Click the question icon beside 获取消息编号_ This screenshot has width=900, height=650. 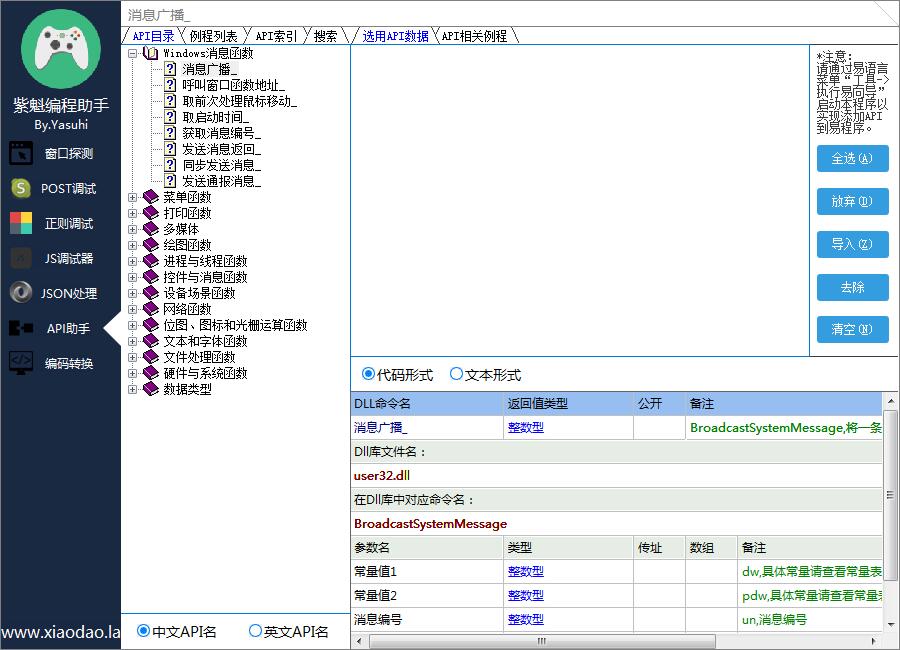coord(170,133)
